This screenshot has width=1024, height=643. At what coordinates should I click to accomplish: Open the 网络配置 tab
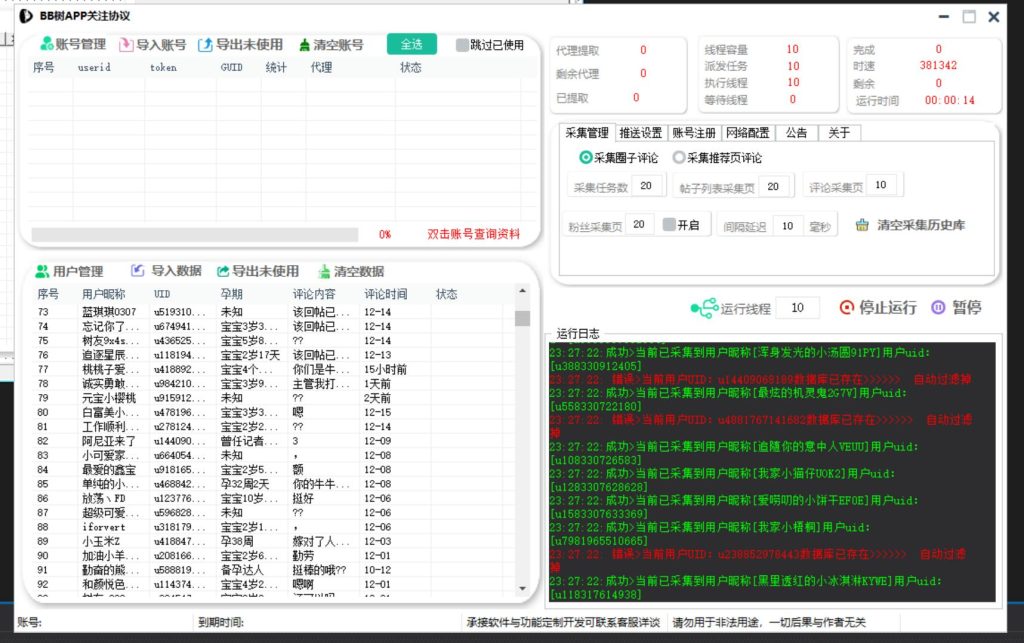pyautogui.click(x=747, y=133)
